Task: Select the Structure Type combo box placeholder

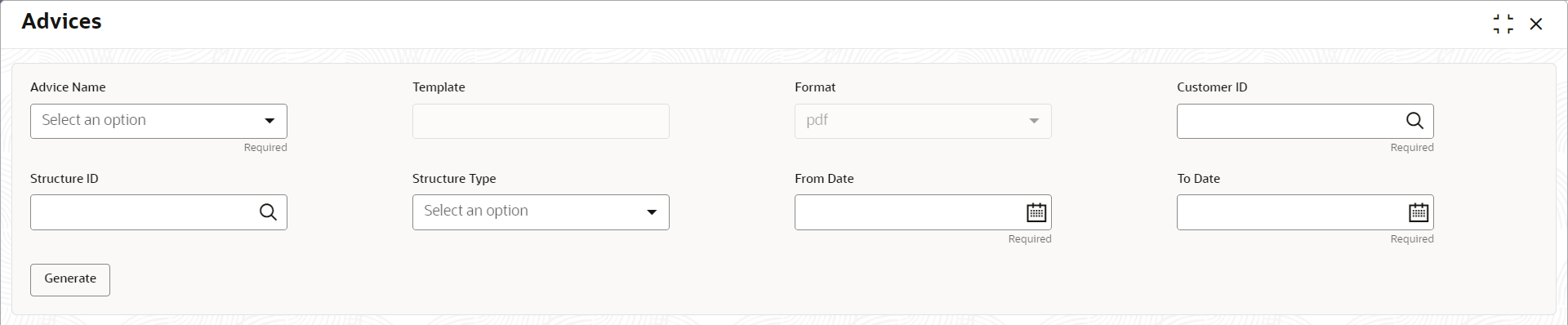Action: click(476, 211)
